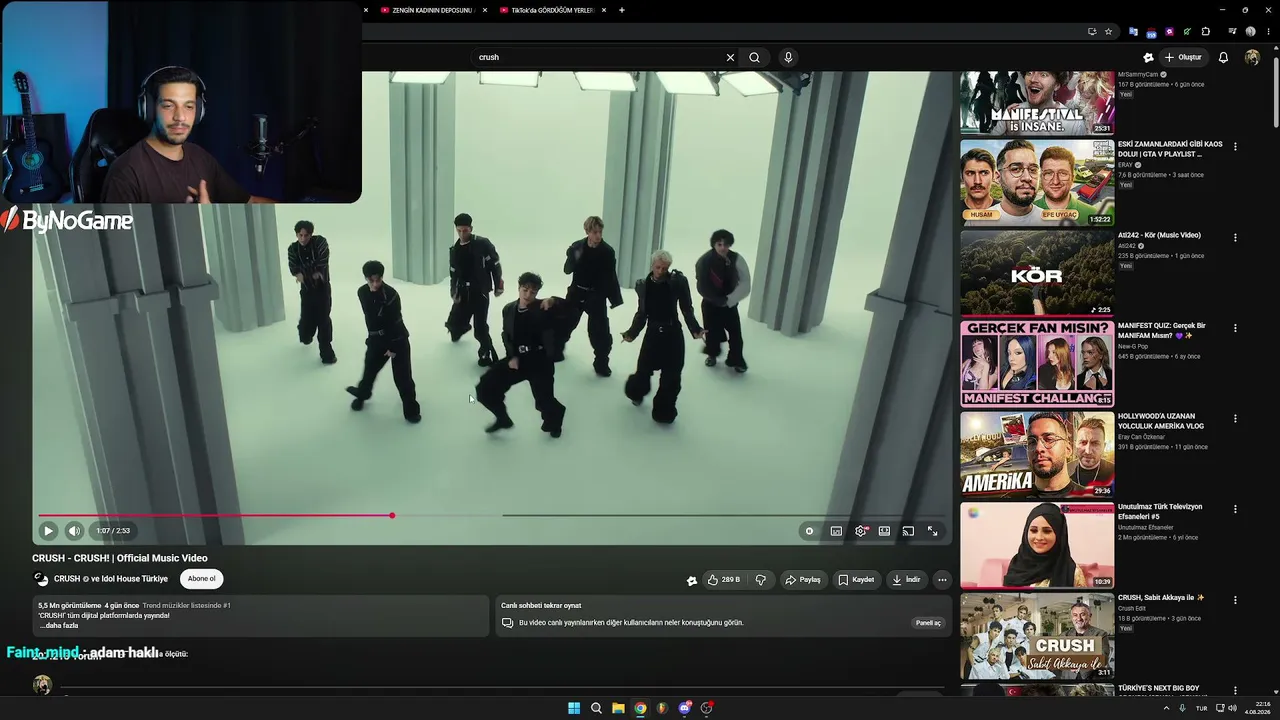This screenshot has width=1280, height=720.
Task: Open more actions menu beside İndir
Action: (942, 580)
